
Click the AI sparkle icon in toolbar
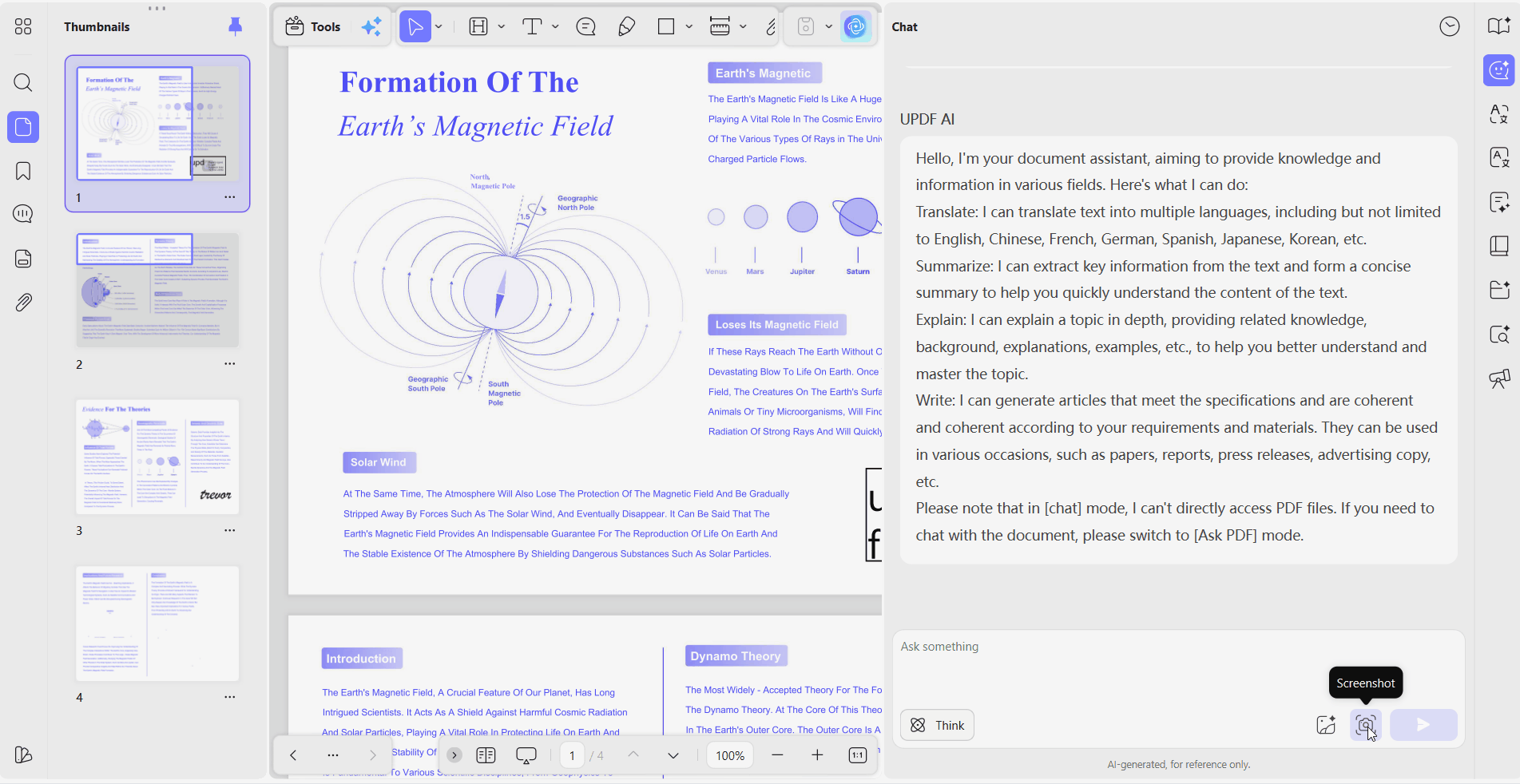point(371,26)
